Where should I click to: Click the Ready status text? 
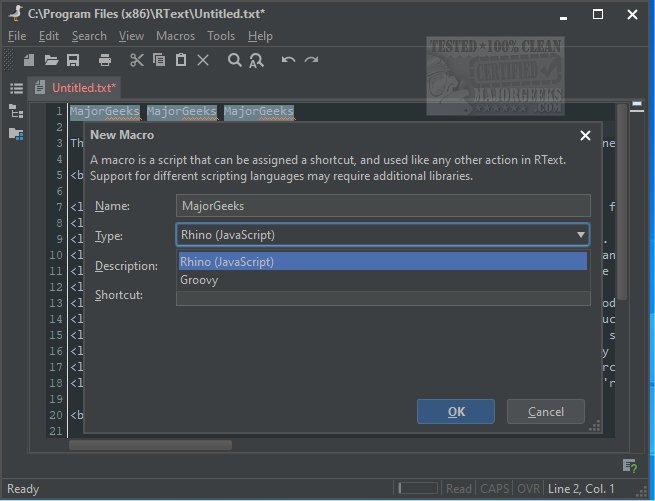[23, 488]
